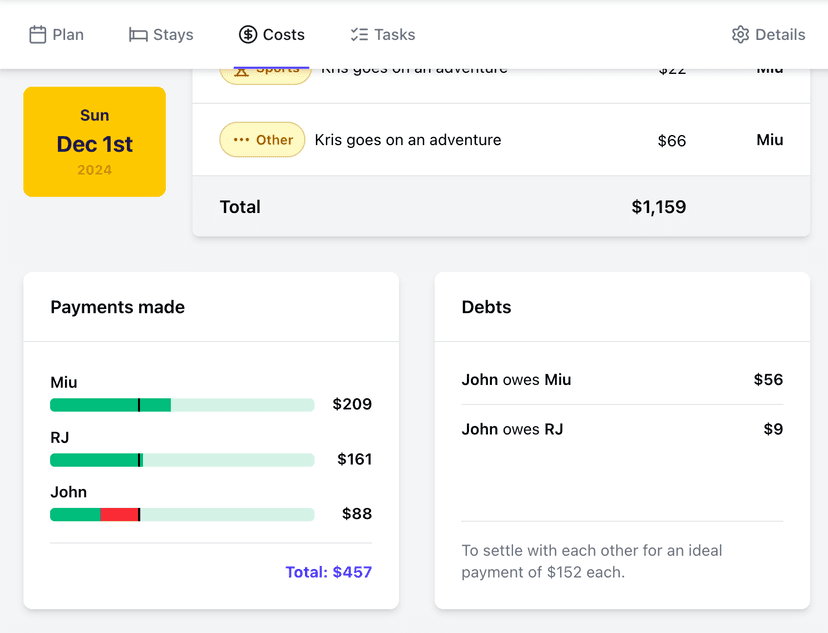Select the yellow Sun Dec 1st date card
828x633 pixels.
click(x=94, y=141)
